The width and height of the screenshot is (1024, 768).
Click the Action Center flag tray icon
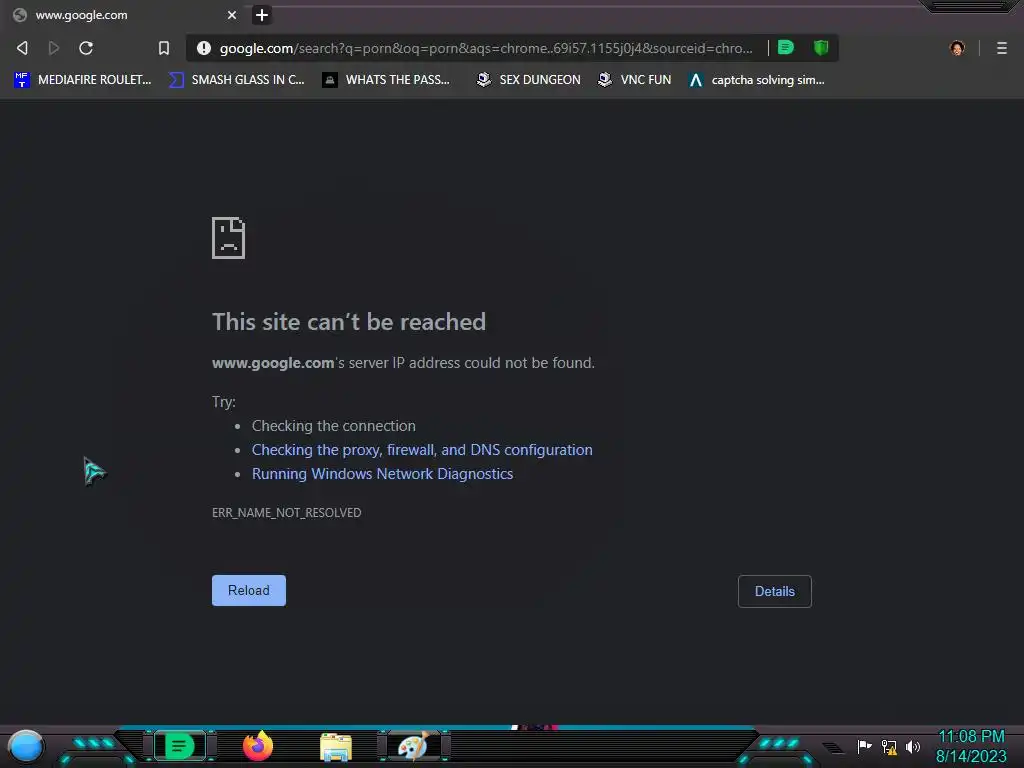(x=864, y=746)
